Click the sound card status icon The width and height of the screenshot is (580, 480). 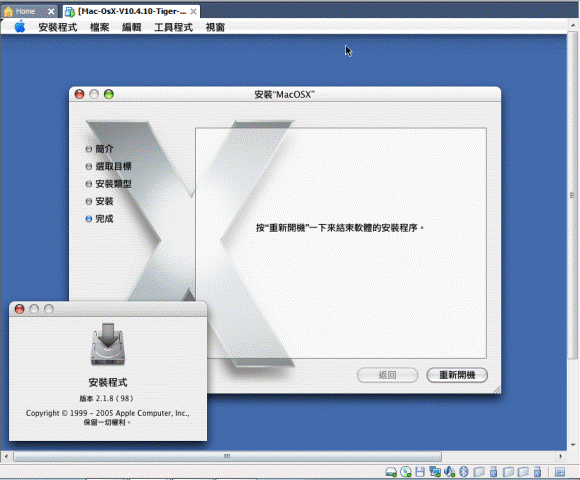[449, 471]
